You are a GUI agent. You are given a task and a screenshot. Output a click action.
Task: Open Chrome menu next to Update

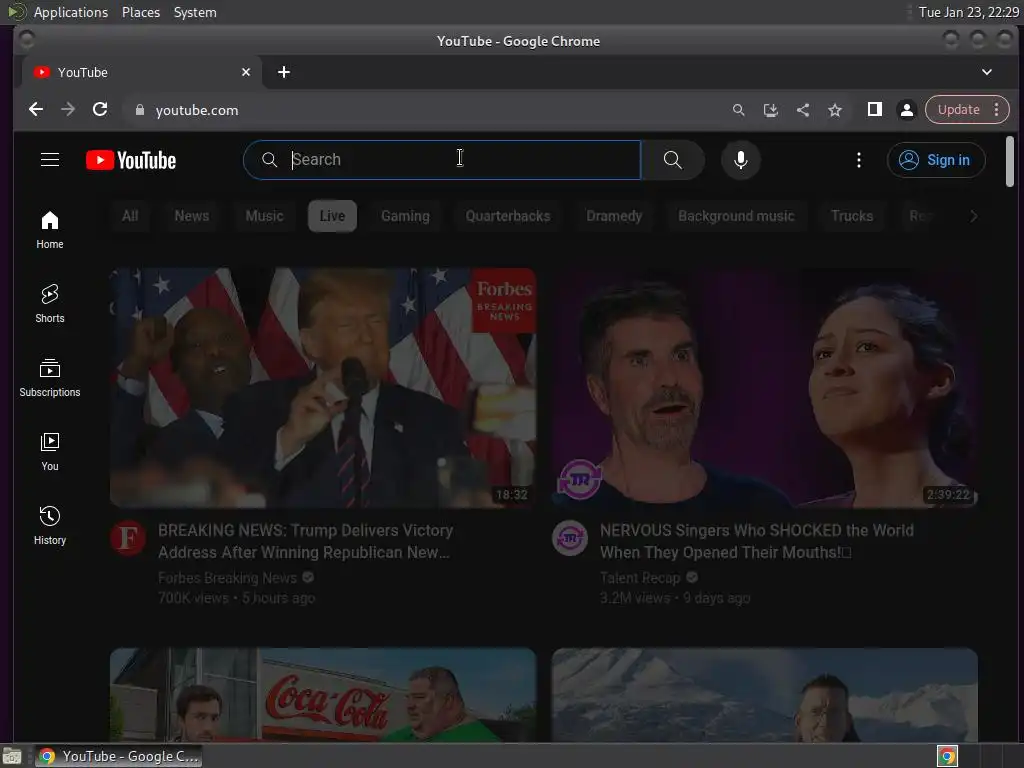997,110
